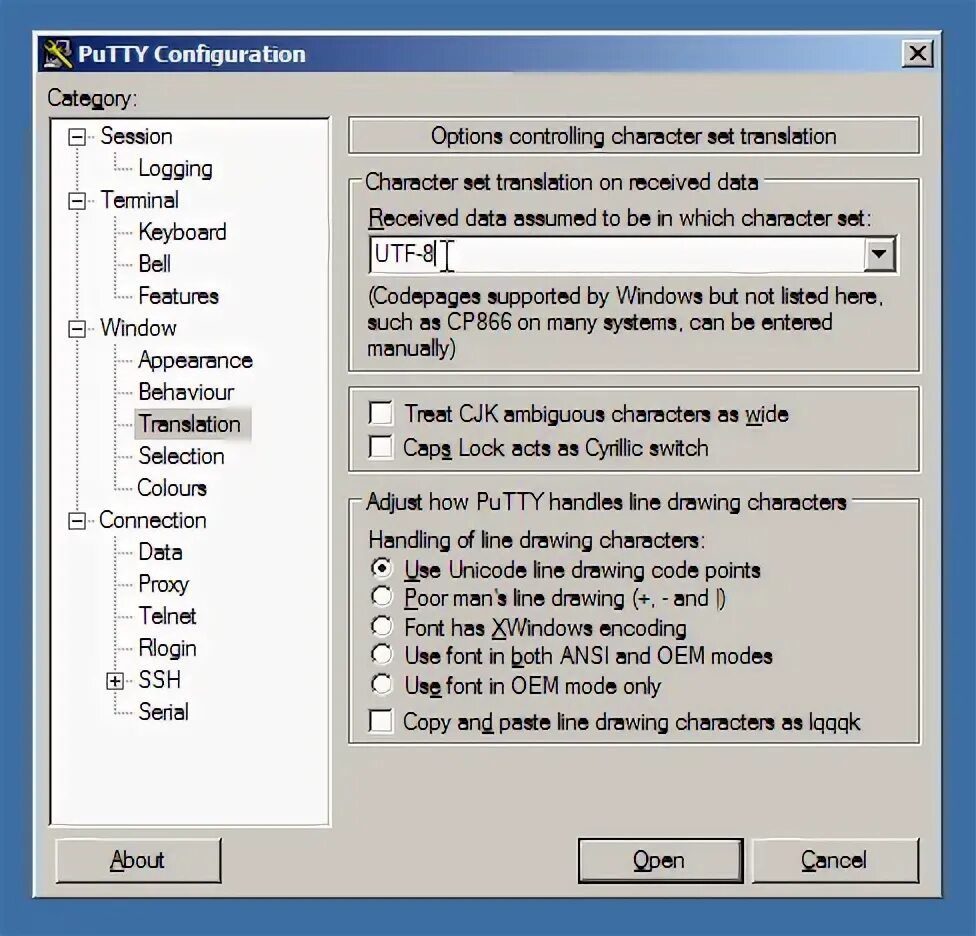Open the Proxy category

(x=164, y=584)
